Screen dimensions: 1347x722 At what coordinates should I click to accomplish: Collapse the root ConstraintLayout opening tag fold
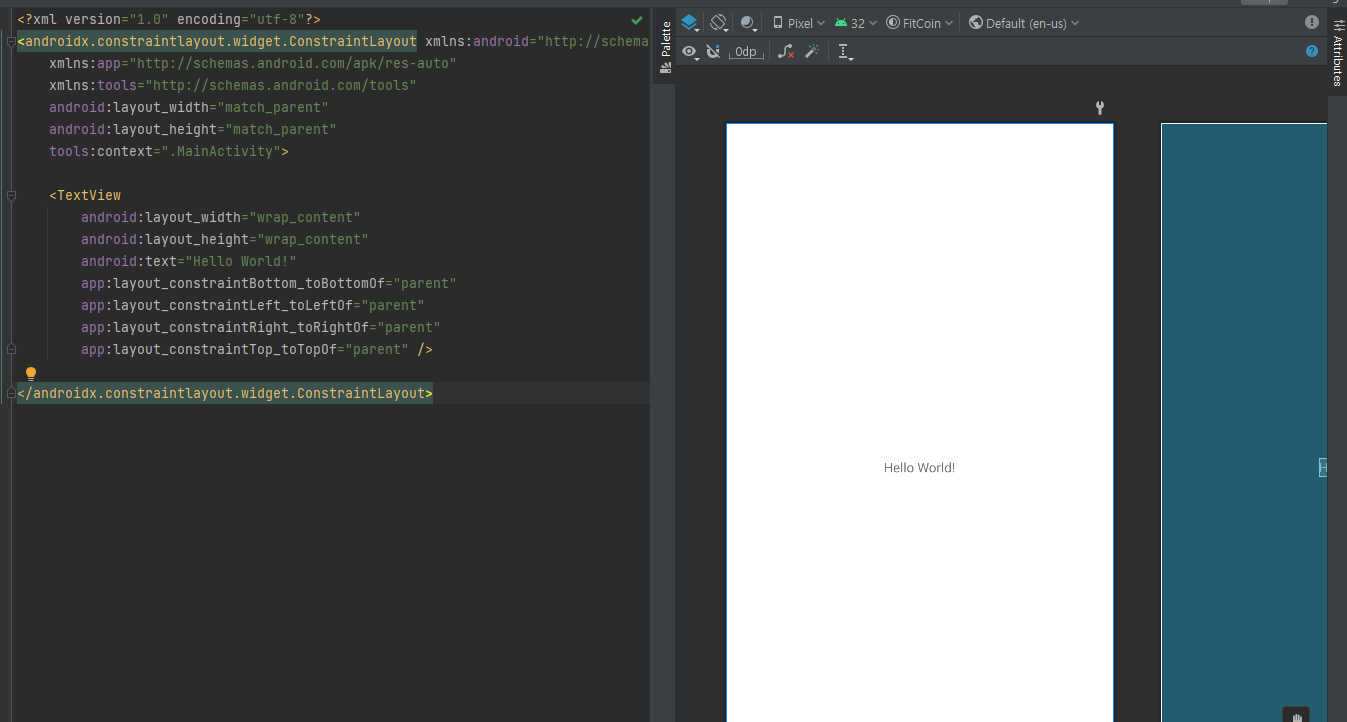(x=11, y=41)
